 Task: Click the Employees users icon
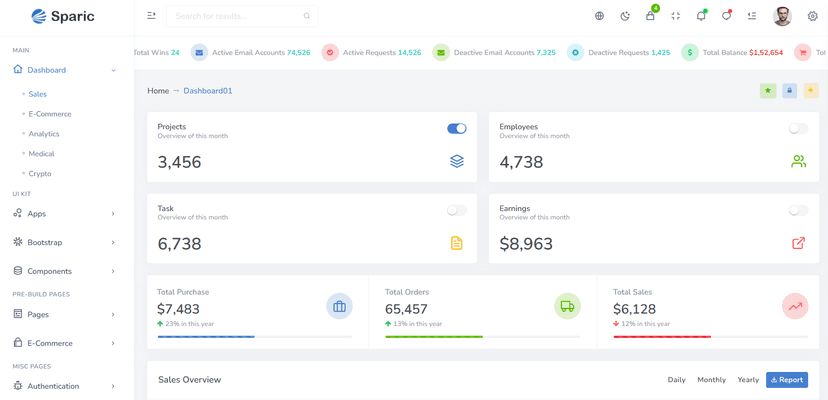coord(798,161)
